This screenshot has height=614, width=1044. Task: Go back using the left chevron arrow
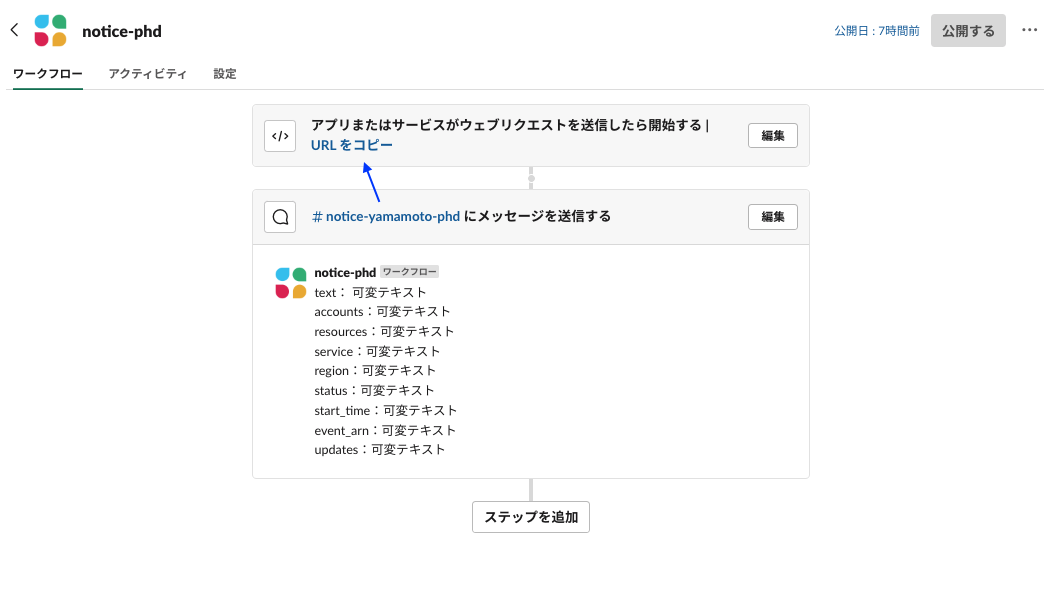pos(15,30)
